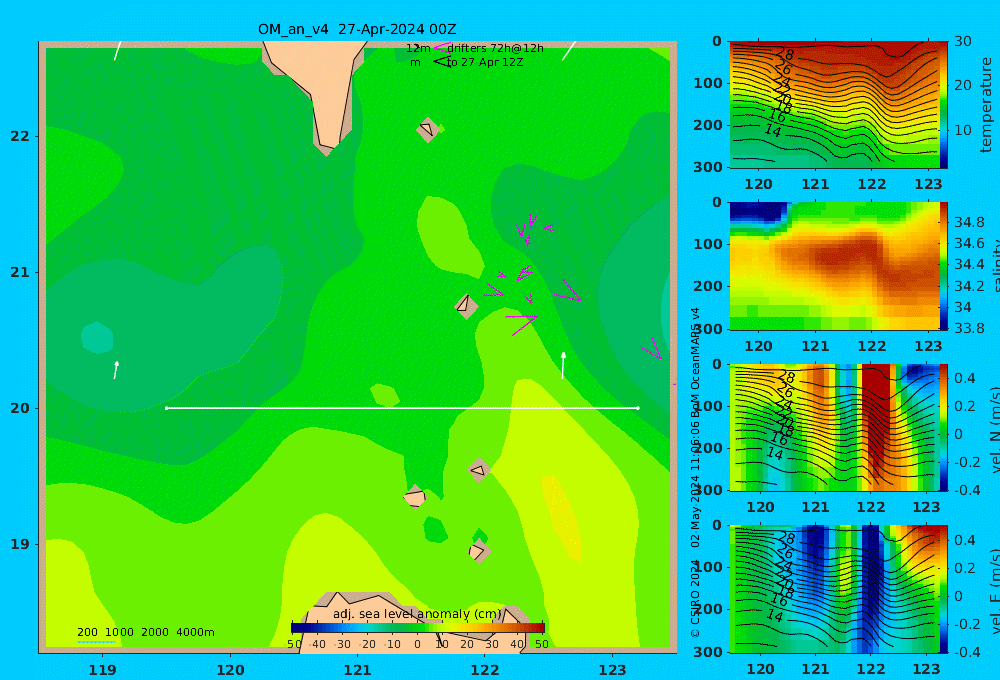Click the copyright 'CSIRO 2024' vertical text
The image size is (1000, 680).
click(x=695, y=598)
